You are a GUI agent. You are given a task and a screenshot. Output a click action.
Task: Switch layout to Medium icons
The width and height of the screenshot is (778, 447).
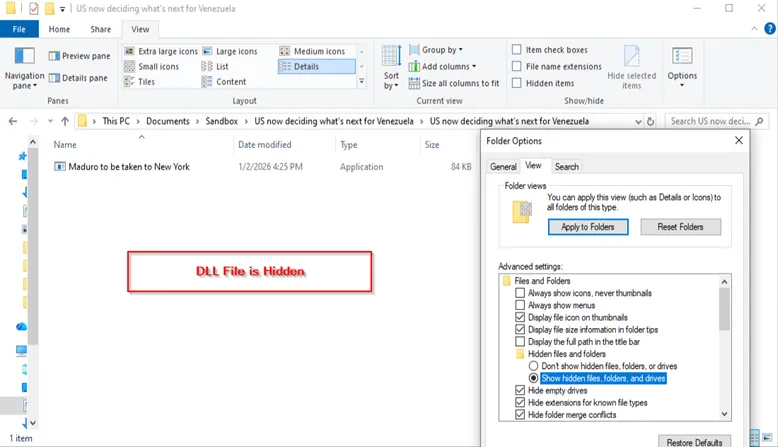[312, 51]
